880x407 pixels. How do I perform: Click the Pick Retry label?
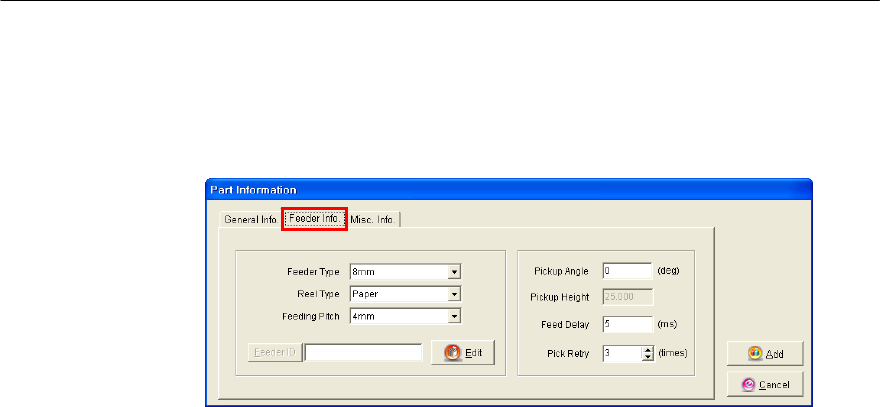568,354
